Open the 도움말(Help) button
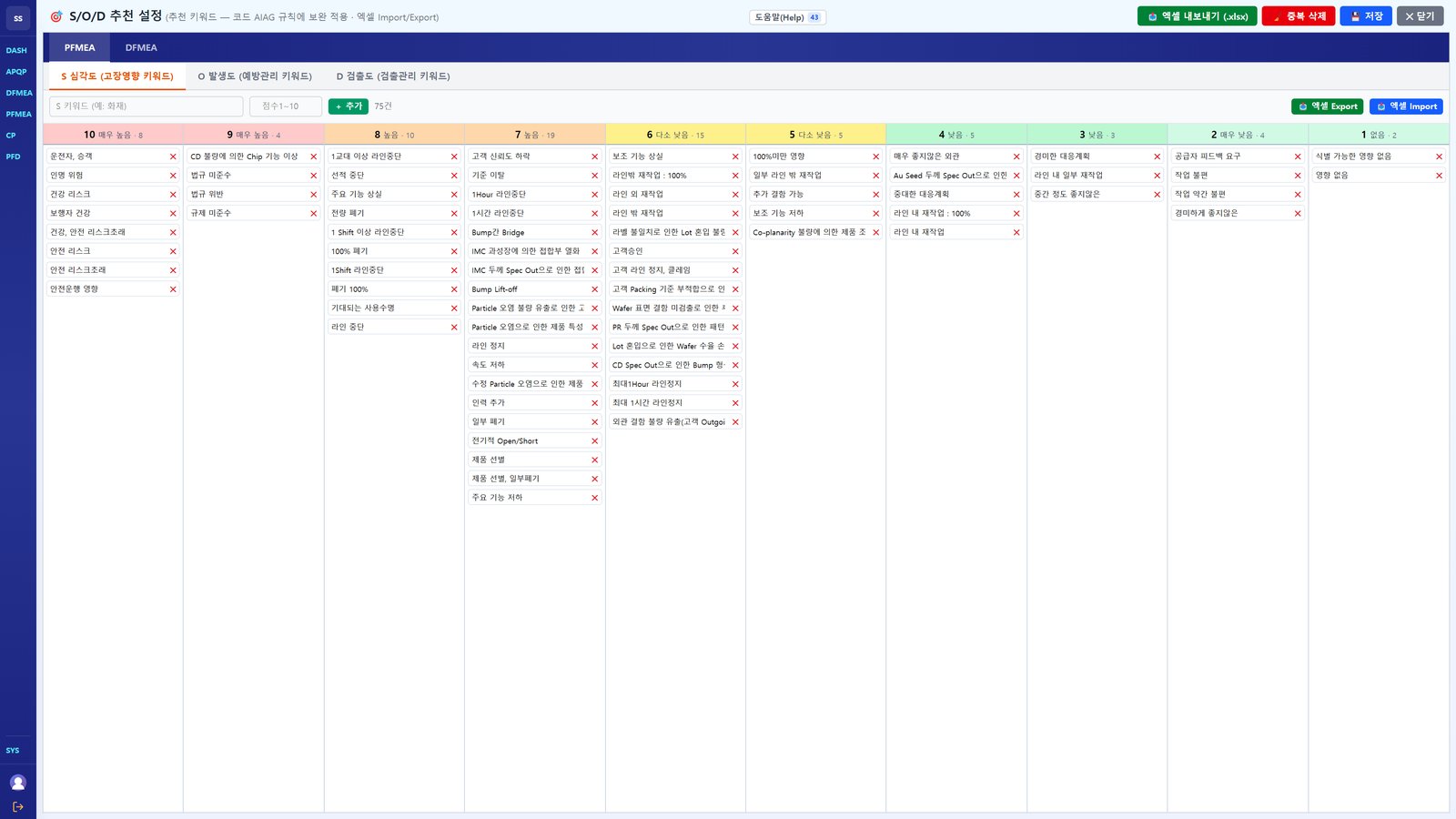 coord(787,17)
